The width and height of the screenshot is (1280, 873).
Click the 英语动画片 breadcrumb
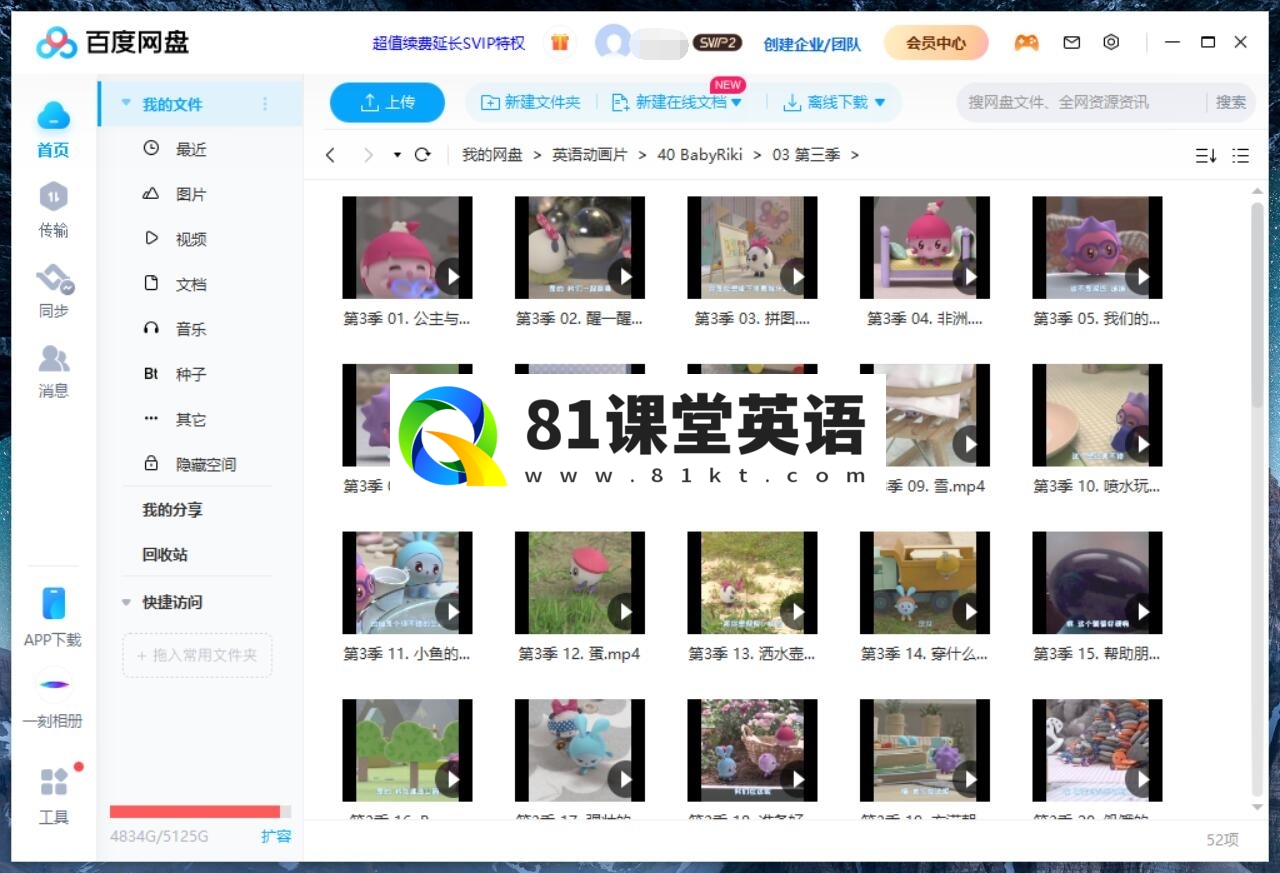pyautogui.click(x=590, y=155)
